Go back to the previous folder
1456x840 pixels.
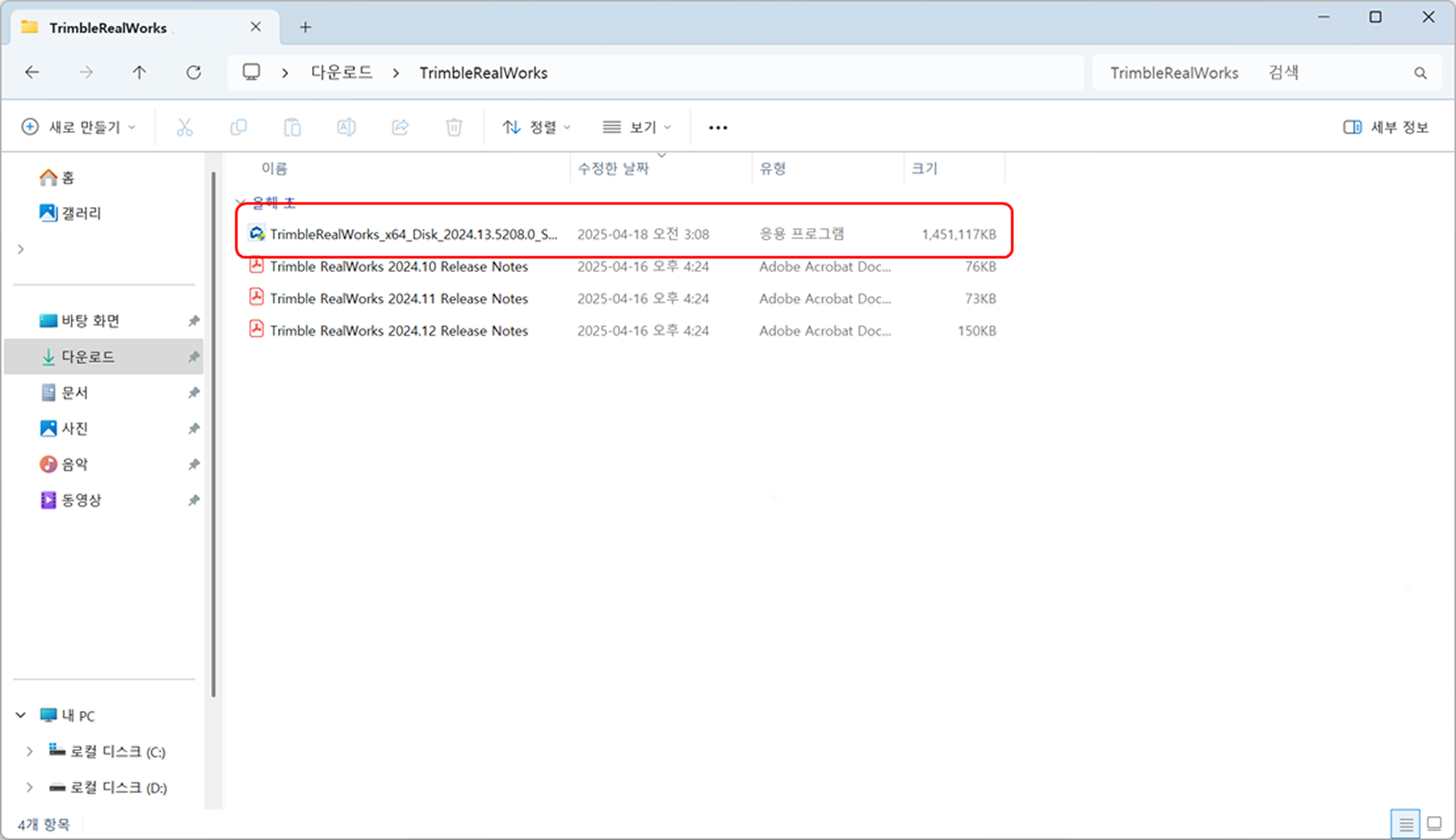click(x=32, y=72)
